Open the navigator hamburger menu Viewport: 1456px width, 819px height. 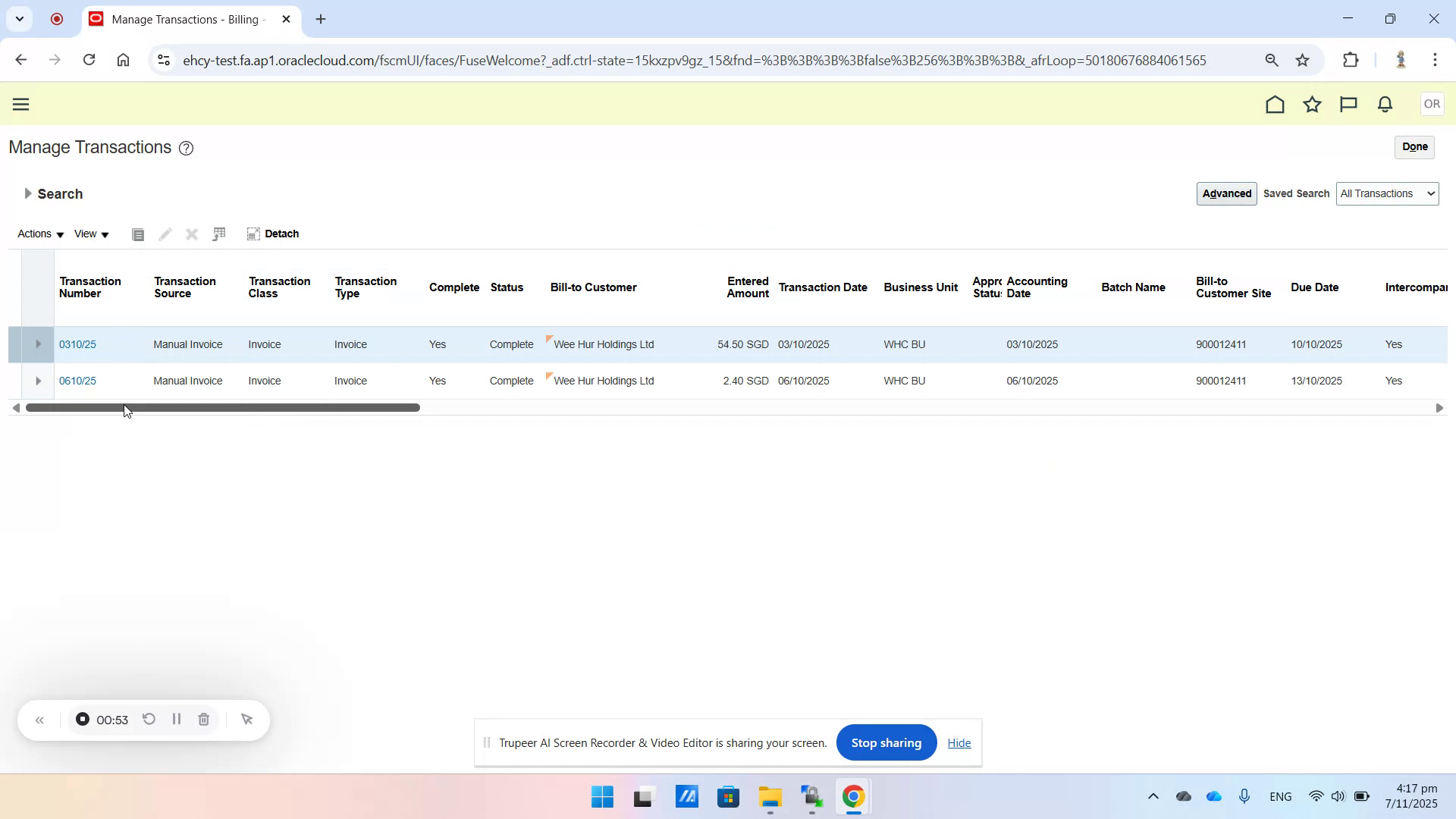[x=21, y=104]
